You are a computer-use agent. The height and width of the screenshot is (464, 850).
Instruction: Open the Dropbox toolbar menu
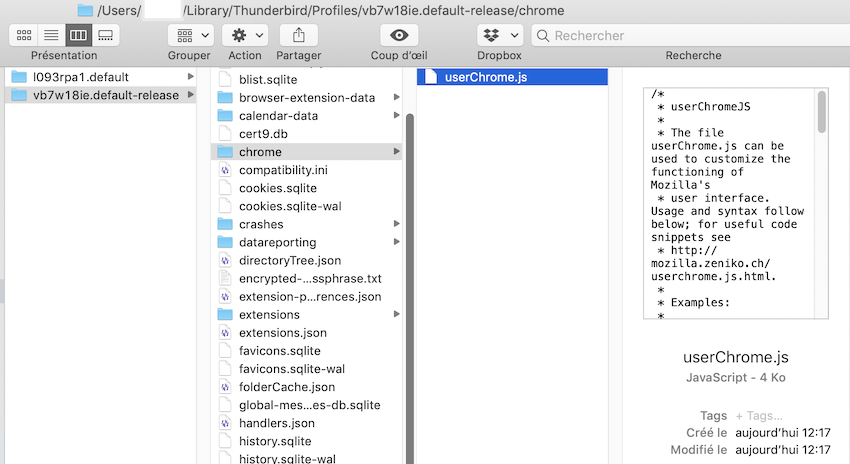[499, 35]
